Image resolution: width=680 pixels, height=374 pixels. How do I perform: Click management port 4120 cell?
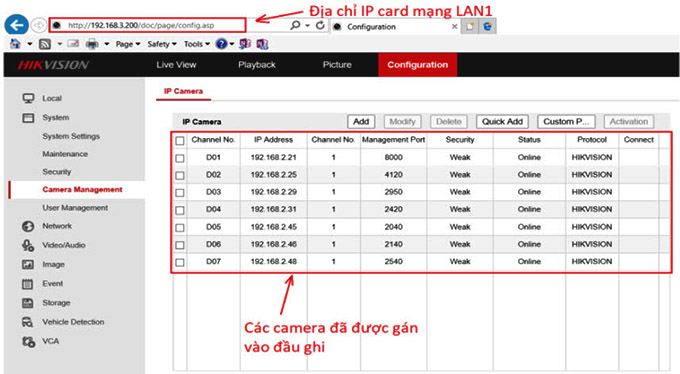pos(393,175)
